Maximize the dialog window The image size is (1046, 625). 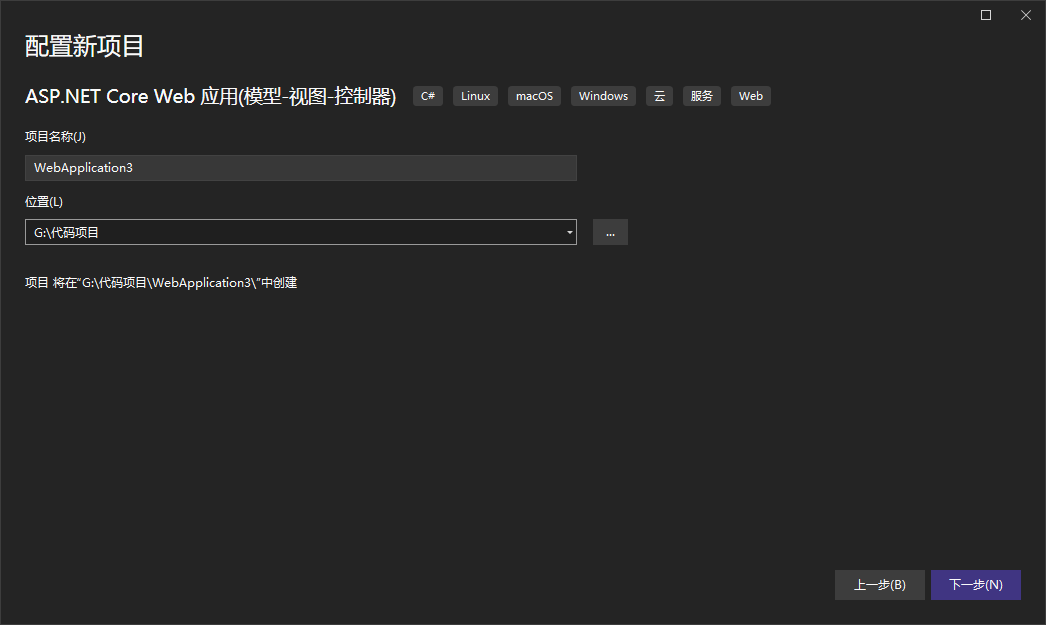click(x=985, y=15)
